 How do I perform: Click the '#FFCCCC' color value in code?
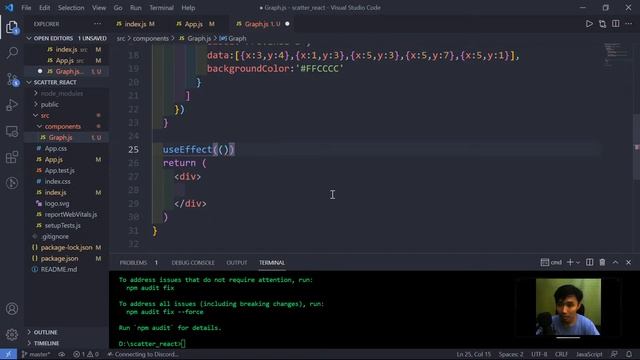click(320, 69)
